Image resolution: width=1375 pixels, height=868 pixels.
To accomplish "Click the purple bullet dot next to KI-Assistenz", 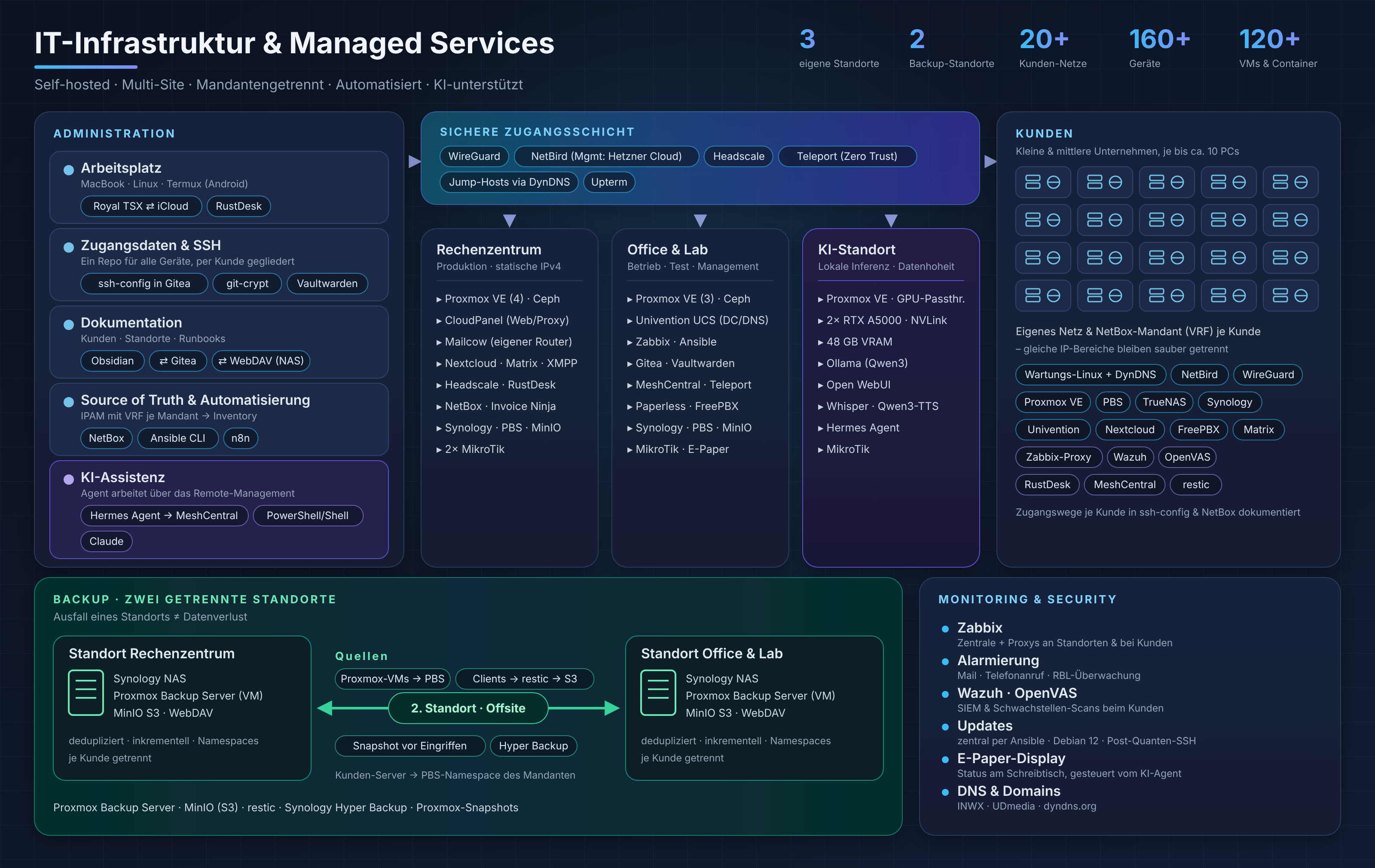I will point(68,479).
